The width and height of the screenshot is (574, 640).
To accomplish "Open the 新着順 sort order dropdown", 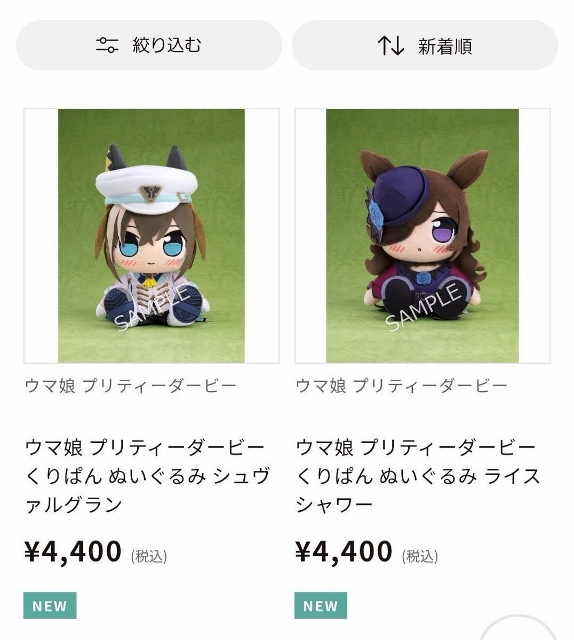I will tap(425, 45).
